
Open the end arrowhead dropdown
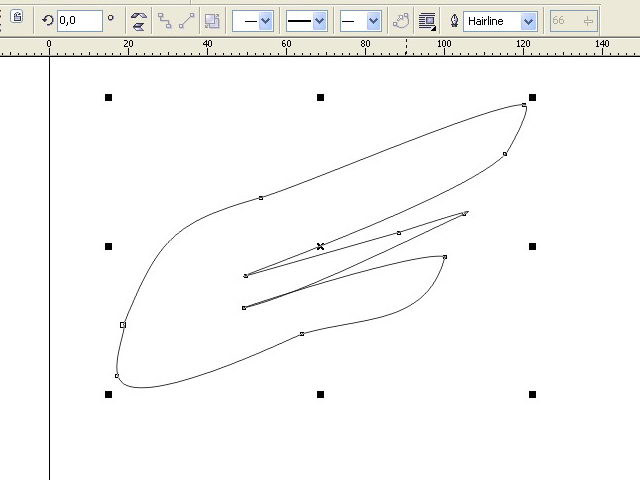[360, 20]
